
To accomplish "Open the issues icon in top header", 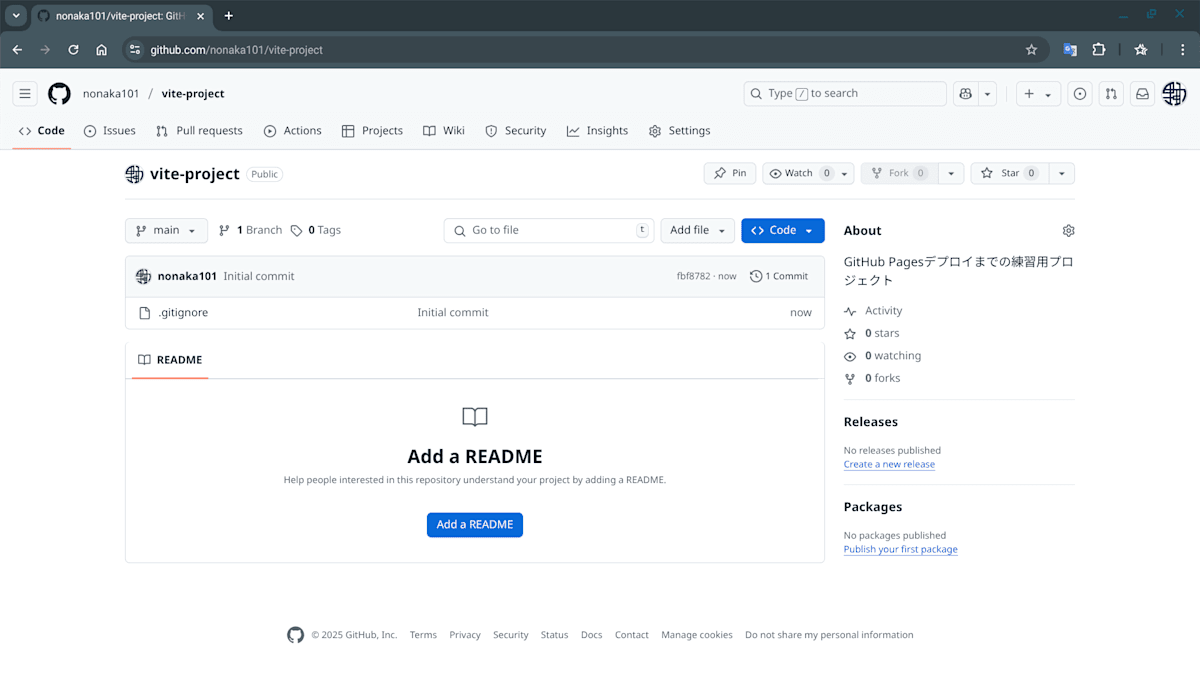I will (1080, 94).
